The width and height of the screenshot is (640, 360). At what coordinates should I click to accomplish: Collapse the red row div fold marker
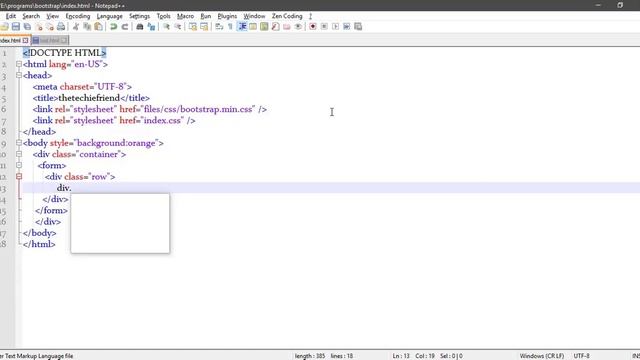coord(19,176)
